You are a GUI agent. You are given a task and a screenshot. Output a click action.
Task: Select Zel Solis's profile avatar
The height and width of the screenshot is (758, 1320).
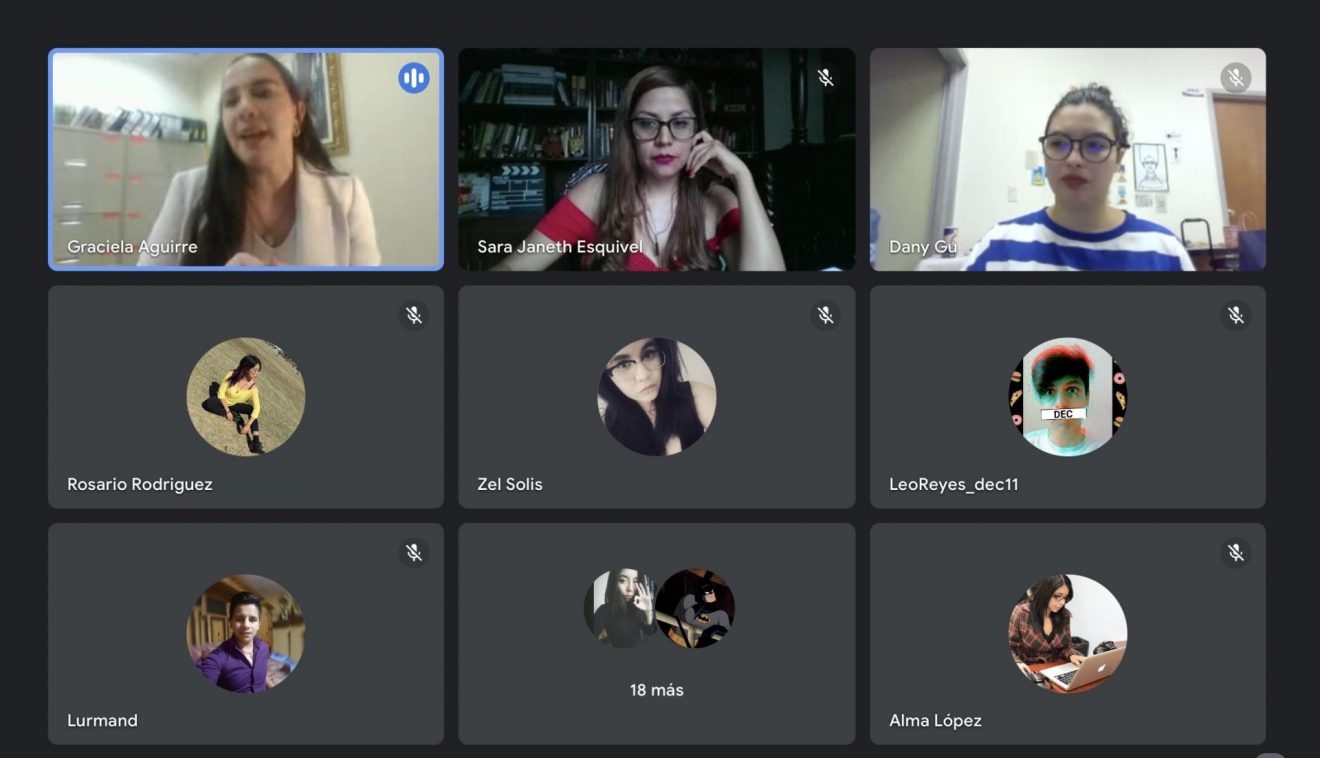657,397
